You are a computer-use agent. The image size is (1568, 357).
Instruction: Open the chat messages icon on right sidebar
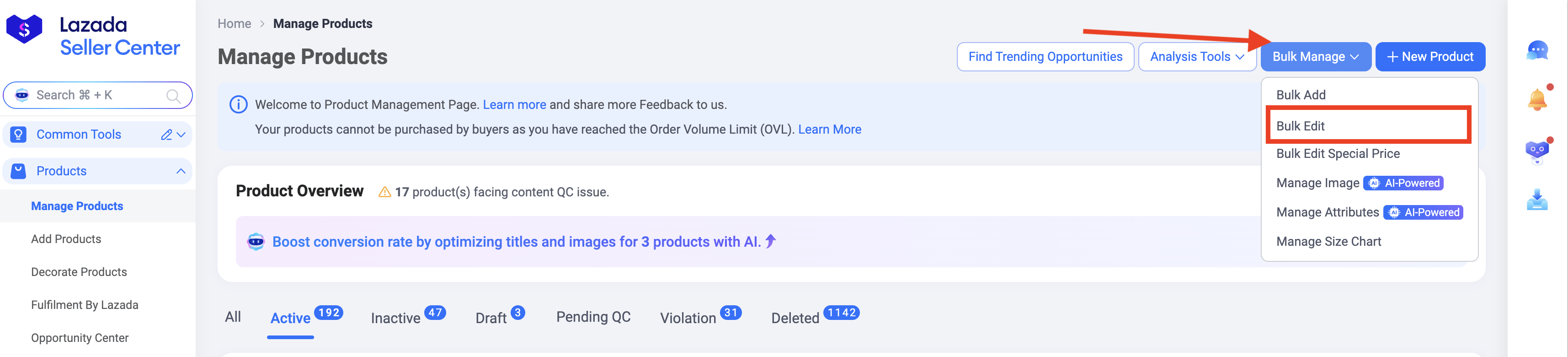click(1537, 51)
